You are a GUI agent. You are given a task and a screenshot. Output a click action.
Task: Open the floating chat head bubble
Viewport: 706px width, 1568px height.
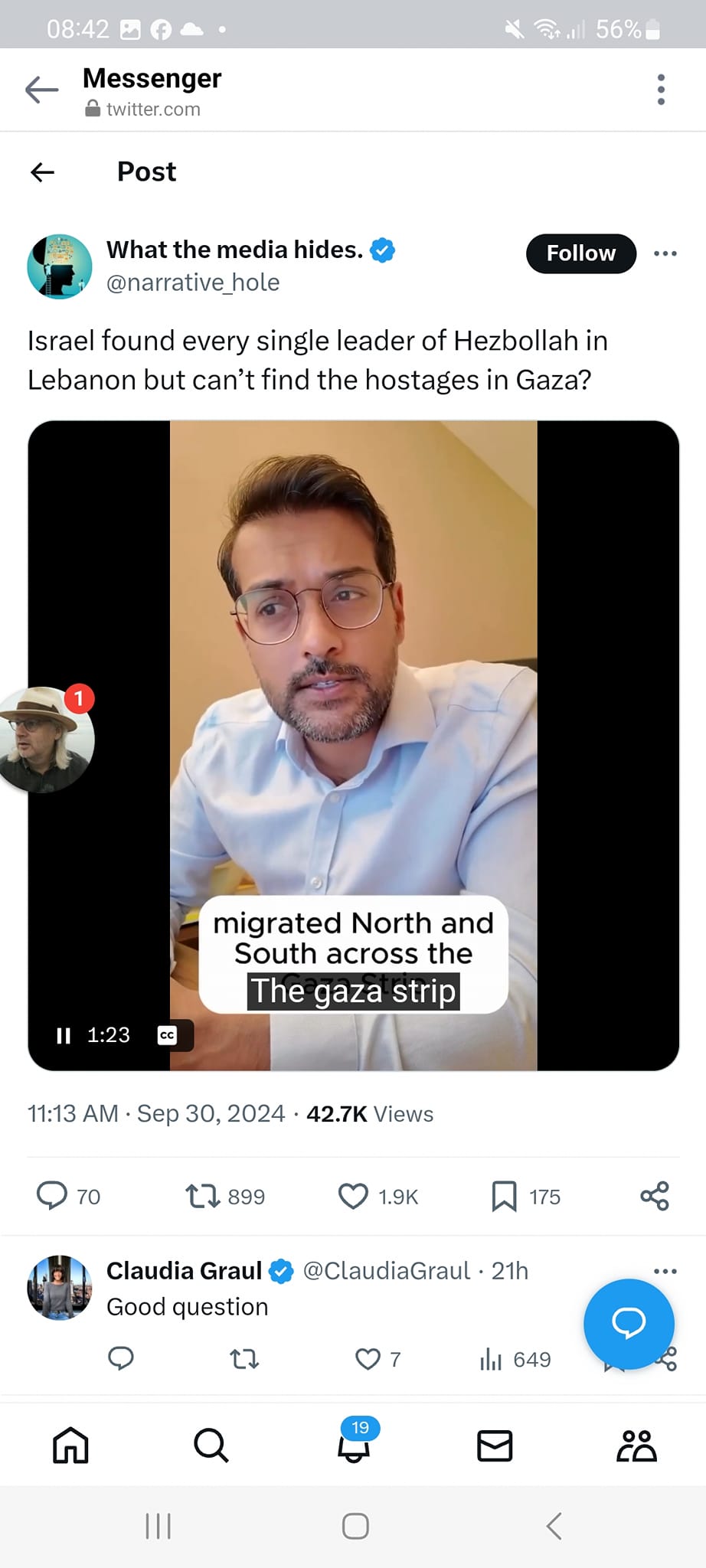pyautogui.click(x=46, y=739)
